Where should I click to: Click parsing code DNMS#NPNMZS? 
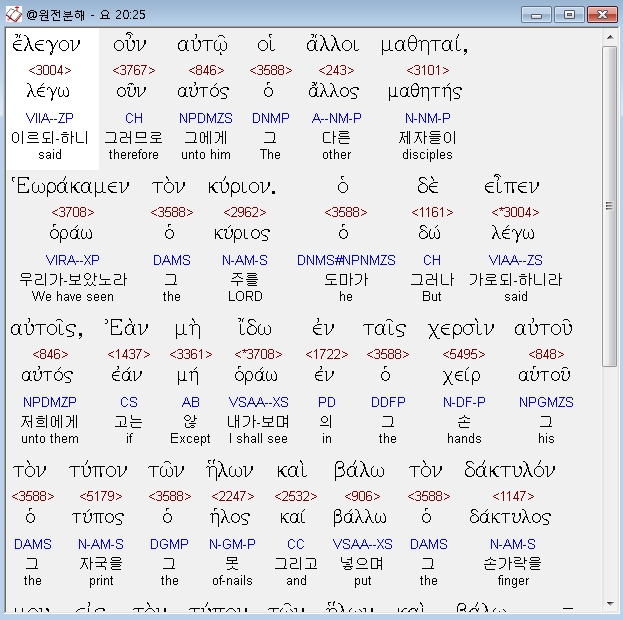(346, 260)
